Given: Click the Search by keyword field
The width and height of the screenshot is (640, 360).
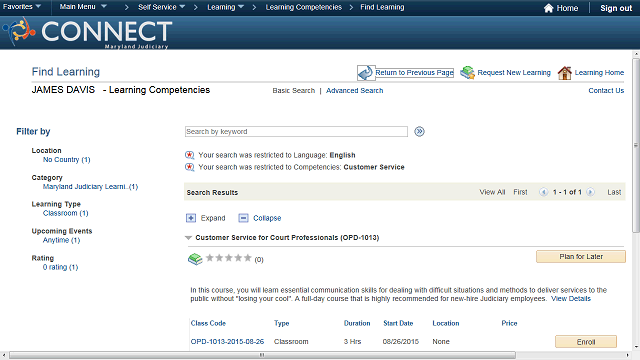Looking at the screenshot, I should click(296, 131).
